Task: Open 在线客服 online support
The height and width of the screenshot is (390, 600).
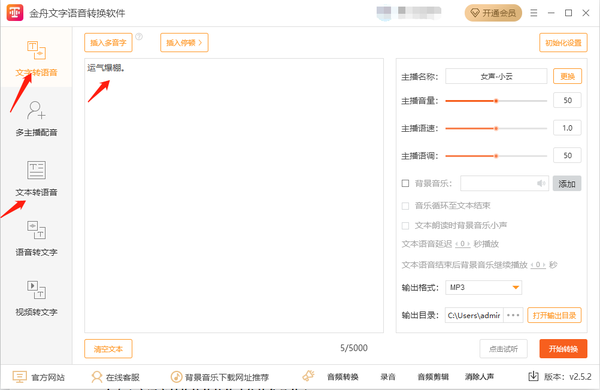Action: (x=115, y=377)
